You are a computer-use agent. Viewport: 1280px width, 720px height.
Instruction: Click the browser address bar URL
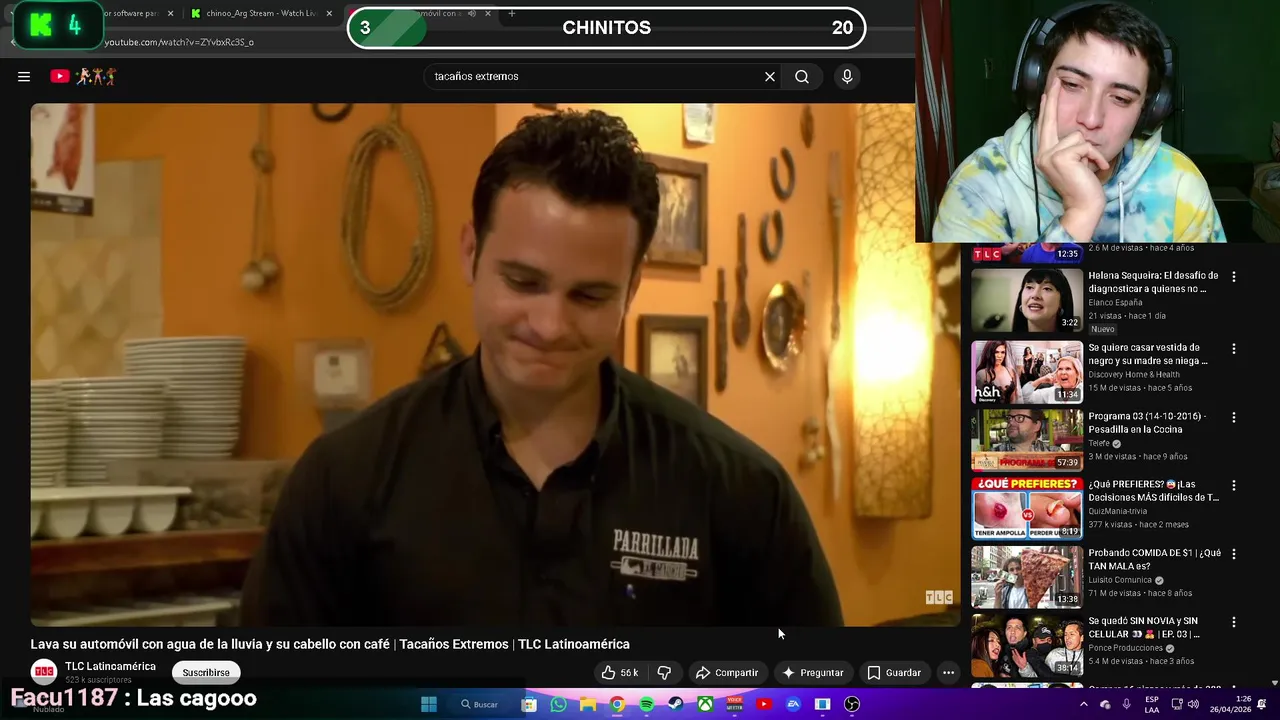180,42
